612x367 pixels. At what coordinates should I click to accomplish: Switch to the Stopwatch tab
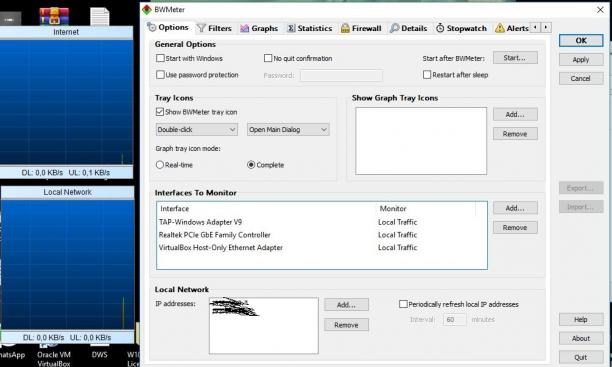pos(461,28)
